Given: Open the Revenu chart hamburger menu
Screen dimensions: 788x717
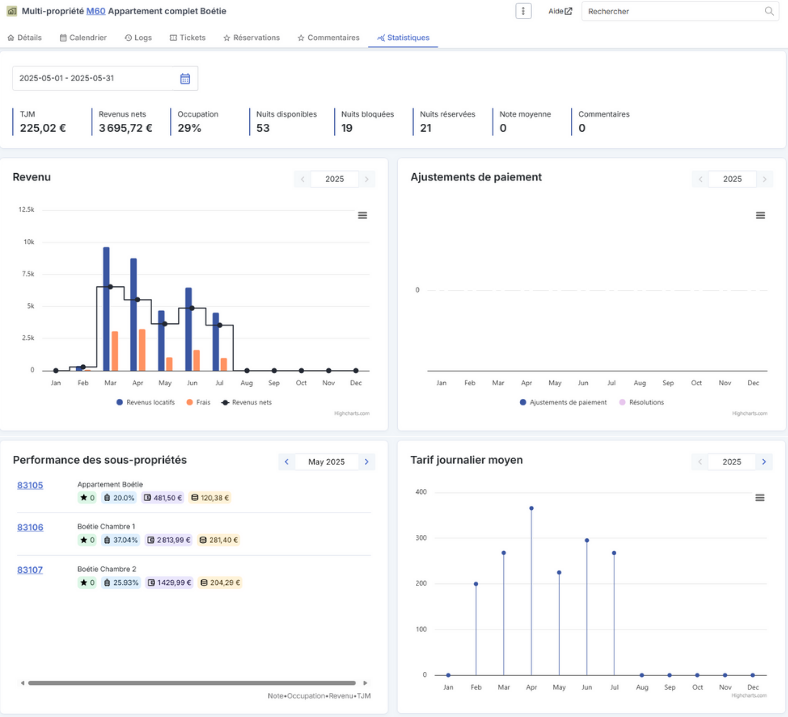Looking at the screenshot, I should pos(362,215).
